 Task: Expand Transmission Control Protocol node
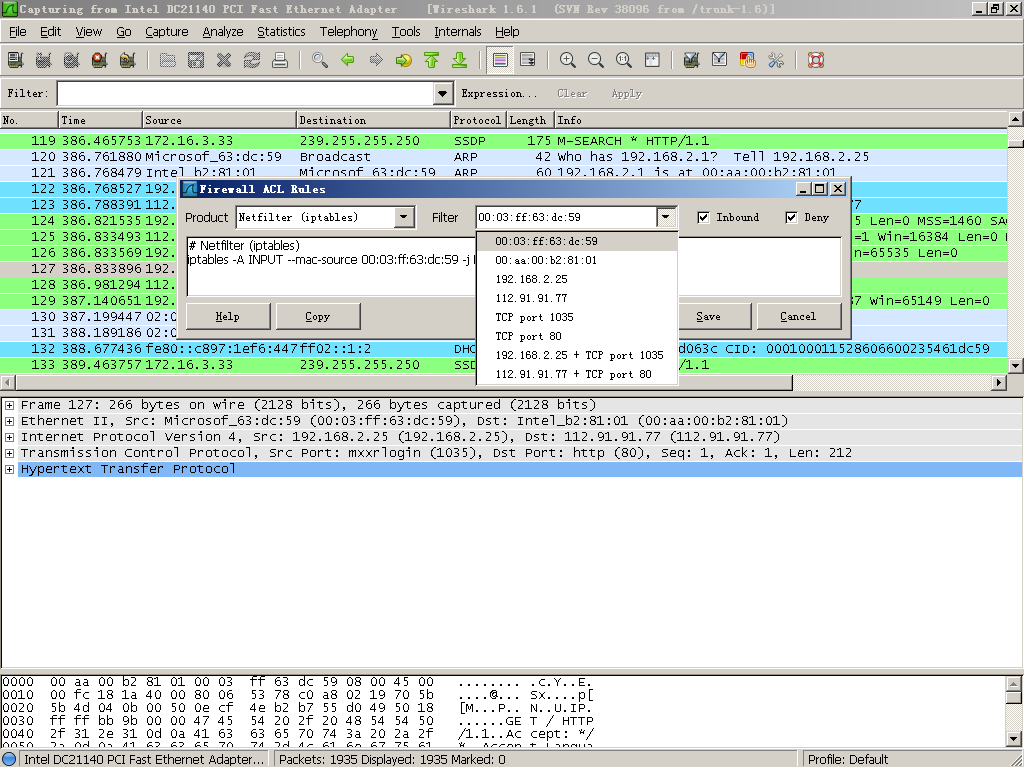click(x=9, y=453)
